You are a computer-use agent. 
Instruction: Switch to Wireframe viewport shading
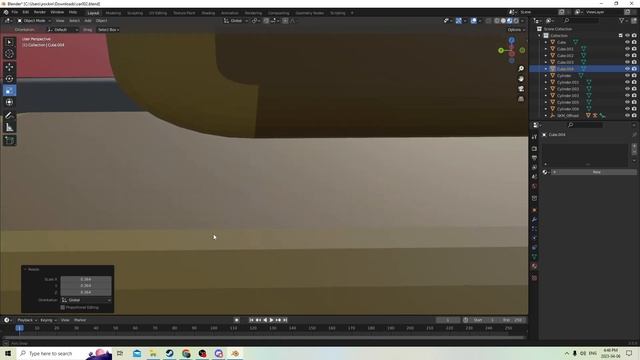pos(497,21)
